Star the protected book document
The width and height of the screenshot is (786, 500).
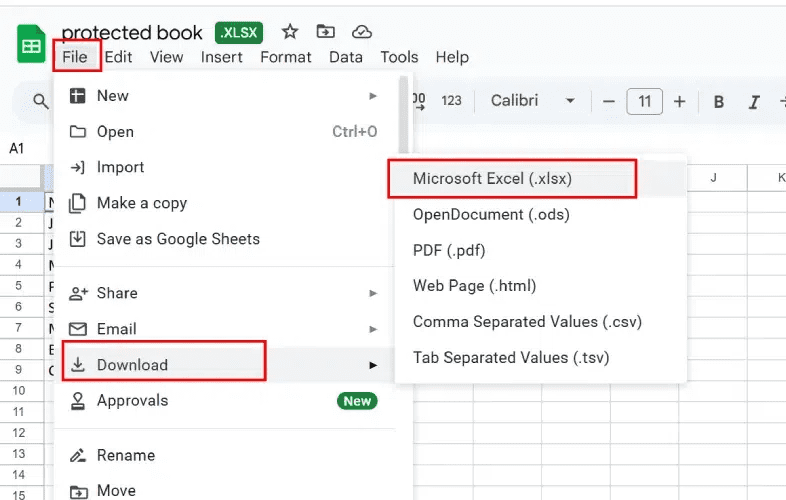click(x=290, y=33)
